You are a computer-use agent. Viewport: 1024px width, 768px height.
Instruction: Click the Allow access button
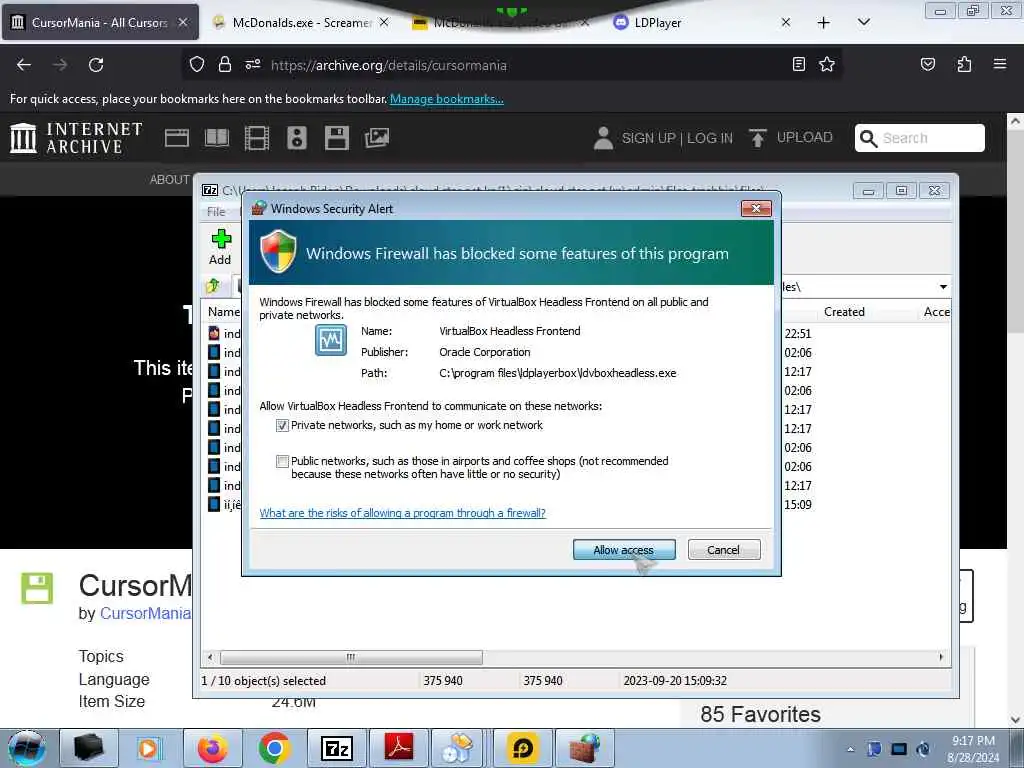pyautogui.click(x=624, y=550)
